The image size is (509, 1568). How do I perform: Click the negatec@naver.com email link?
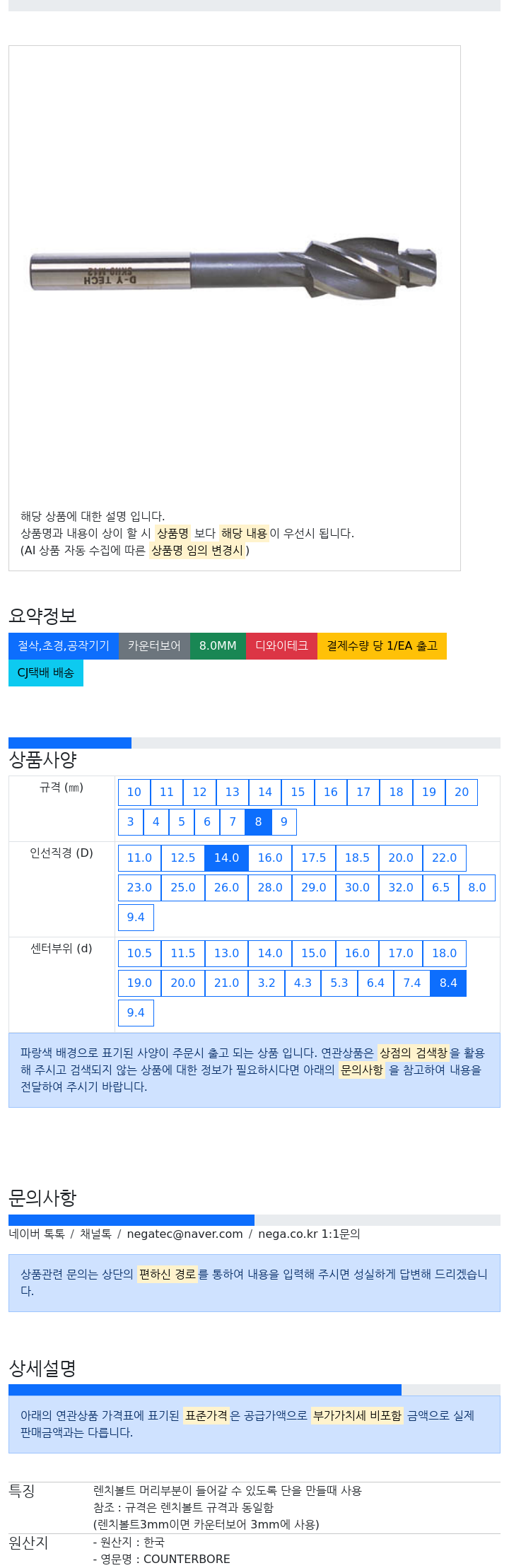(x=185, y=1234)
